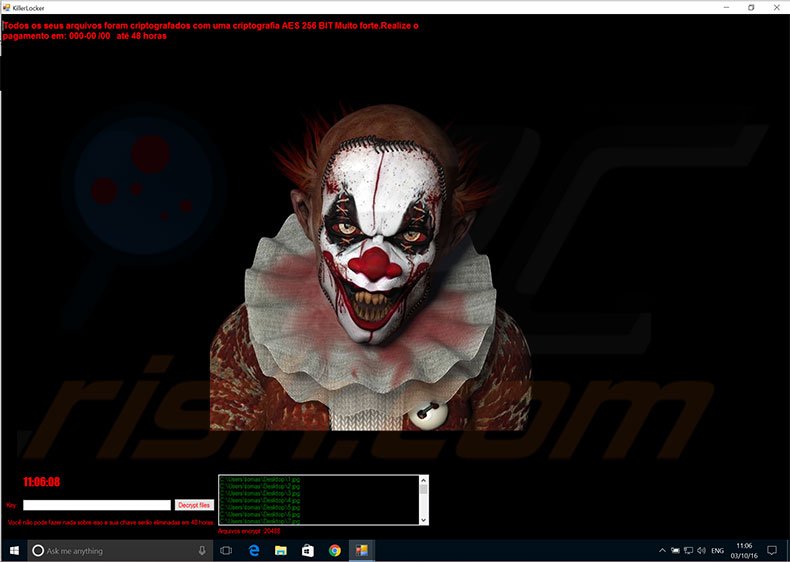The width and height of the screenshot is (790, 562).
Task: Close the KillerLocker window
Action: (x=776, y=8)
